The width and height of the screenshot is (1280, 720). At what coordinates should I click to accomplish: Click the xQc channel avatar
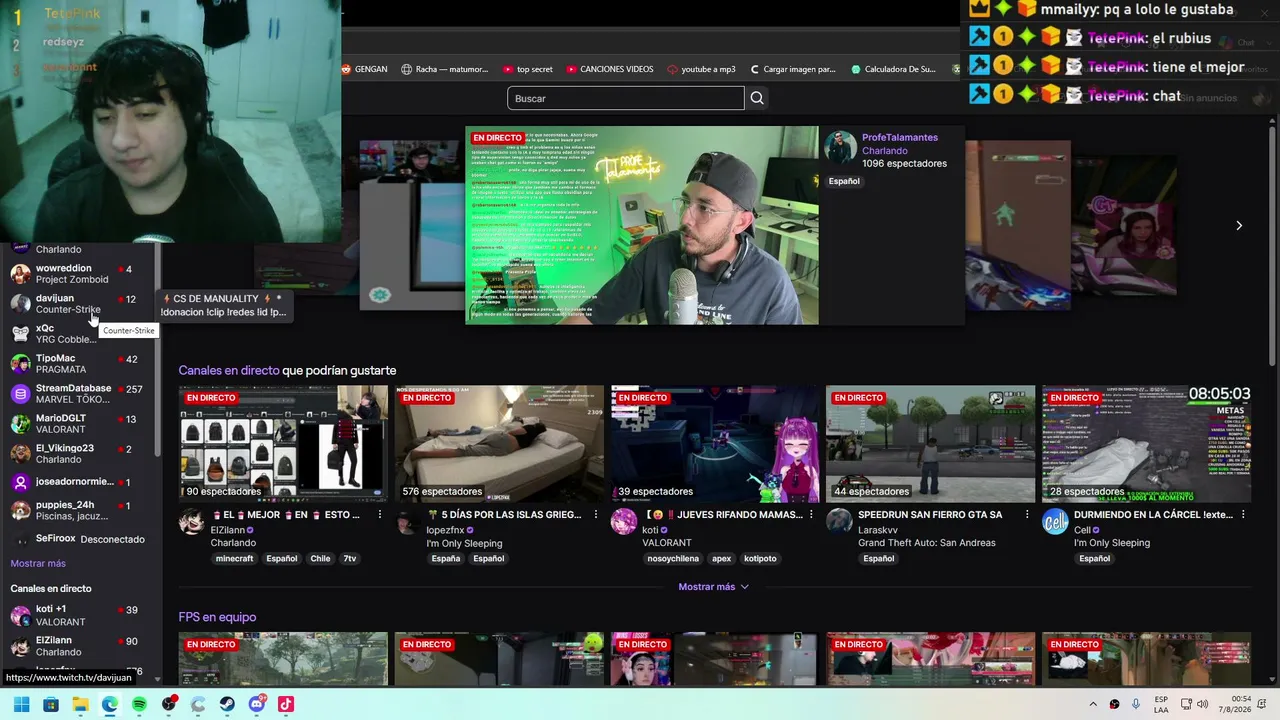click(x=20, y=334)
